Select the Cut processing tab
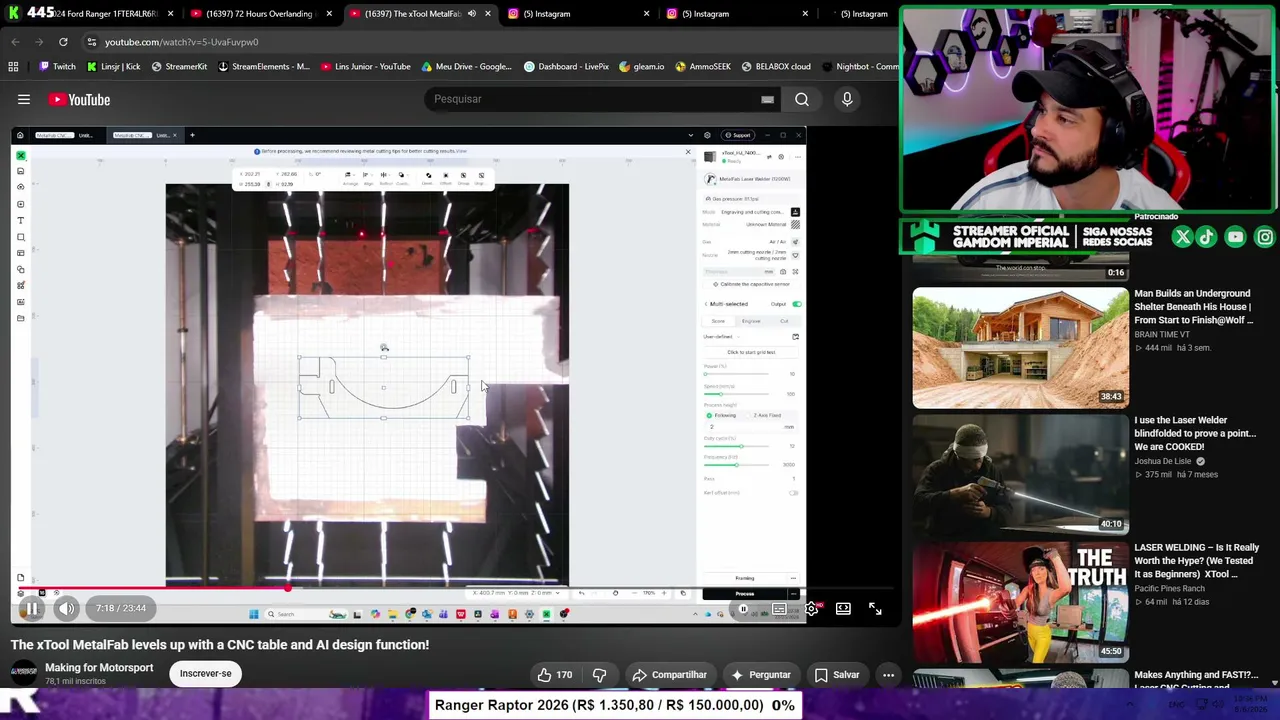This screenshot has width=1280, height=720. [x=784, y=321]
